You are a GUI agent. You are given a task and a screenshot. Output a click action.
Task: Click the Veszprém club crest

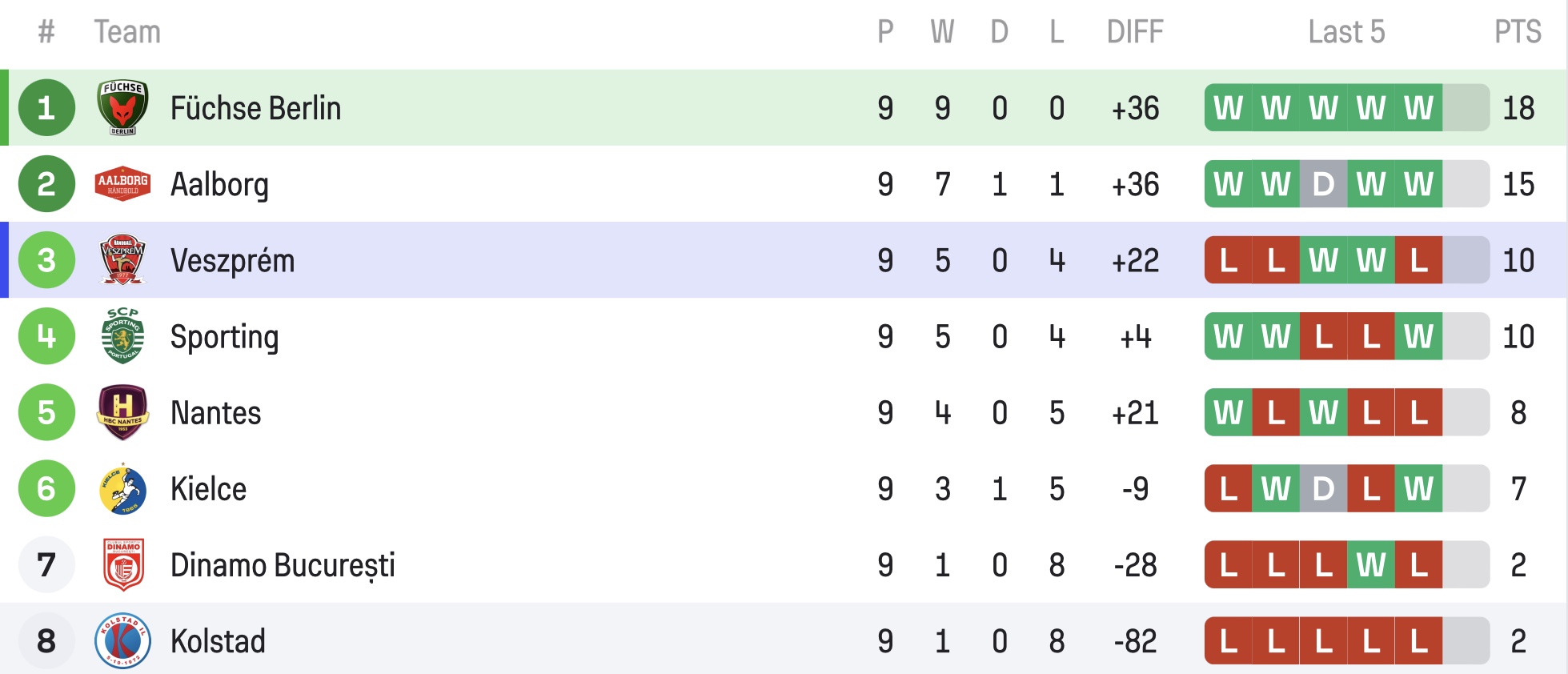tap(122, 260)
